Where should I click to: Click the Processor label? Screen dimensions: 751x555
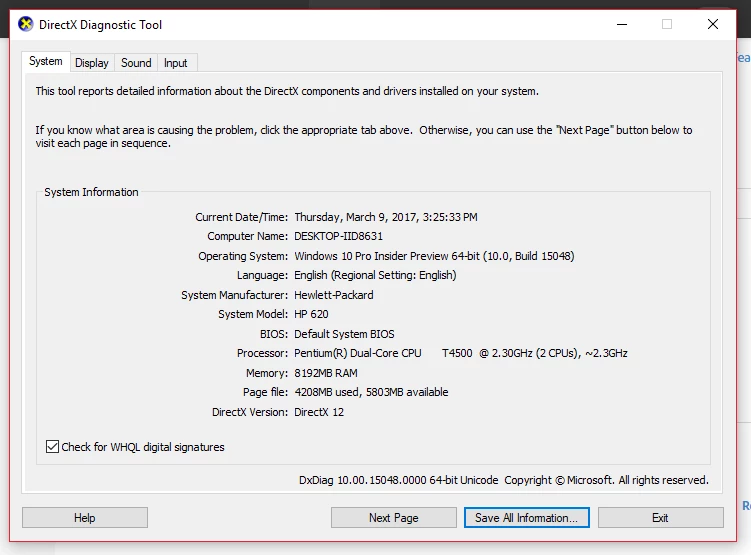tap(262, 353)
